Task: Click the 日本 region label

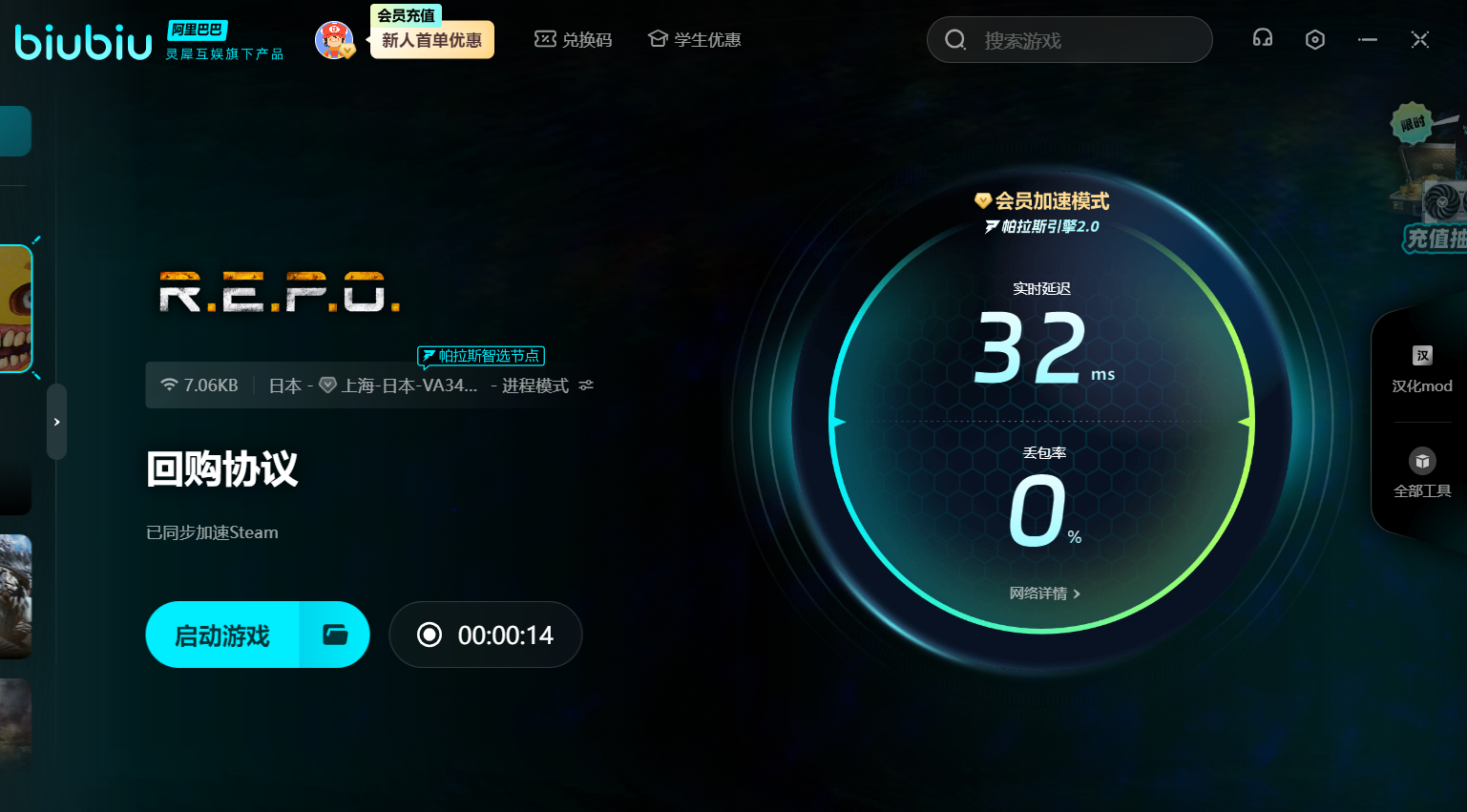Action: pyautogui.click(x=285, y=385)
